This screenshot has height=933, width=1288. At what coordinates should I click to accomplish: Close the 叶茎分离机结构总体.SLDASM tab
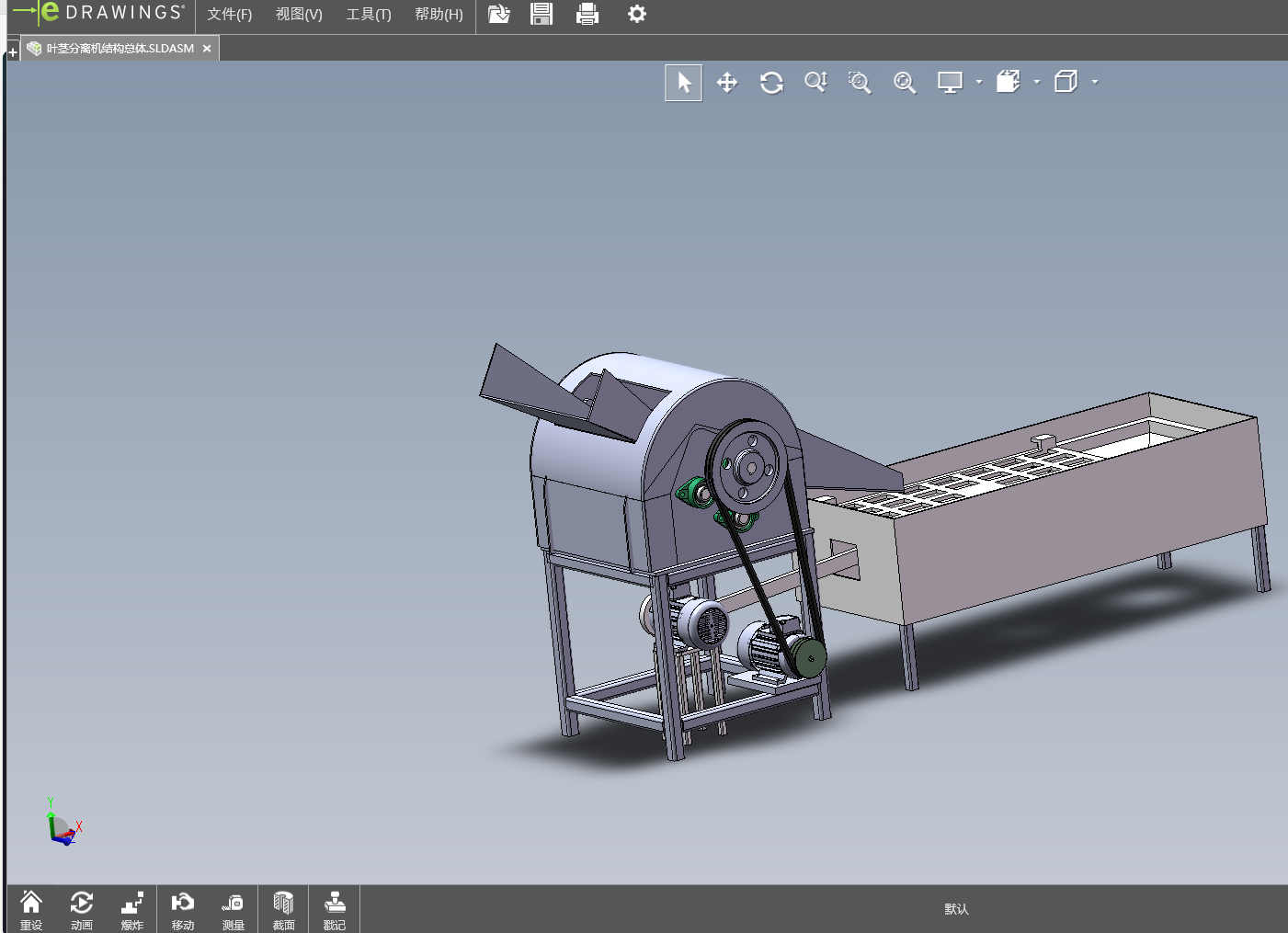(207, 49)
